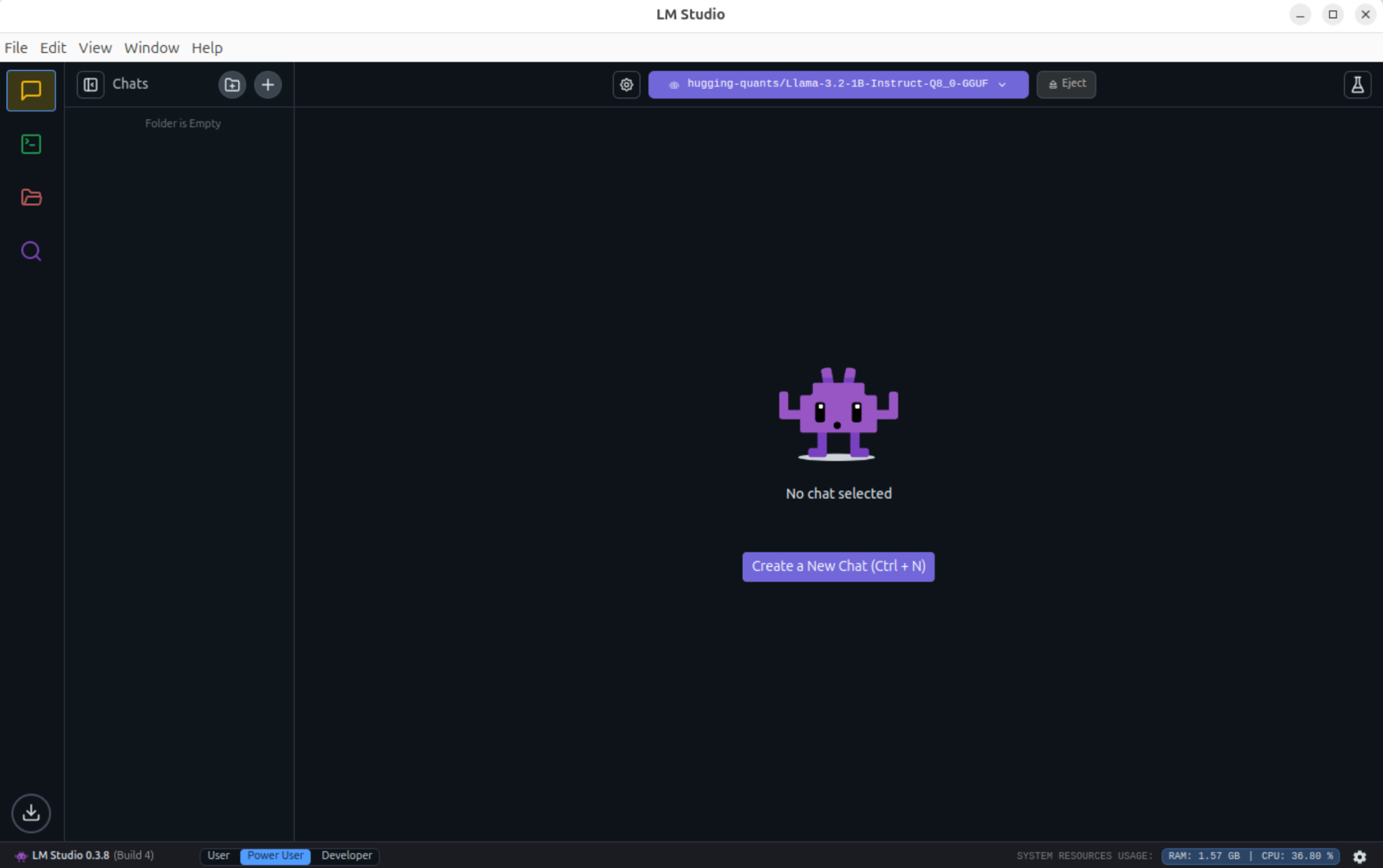Create a new chat folder icon

(232, 84)
